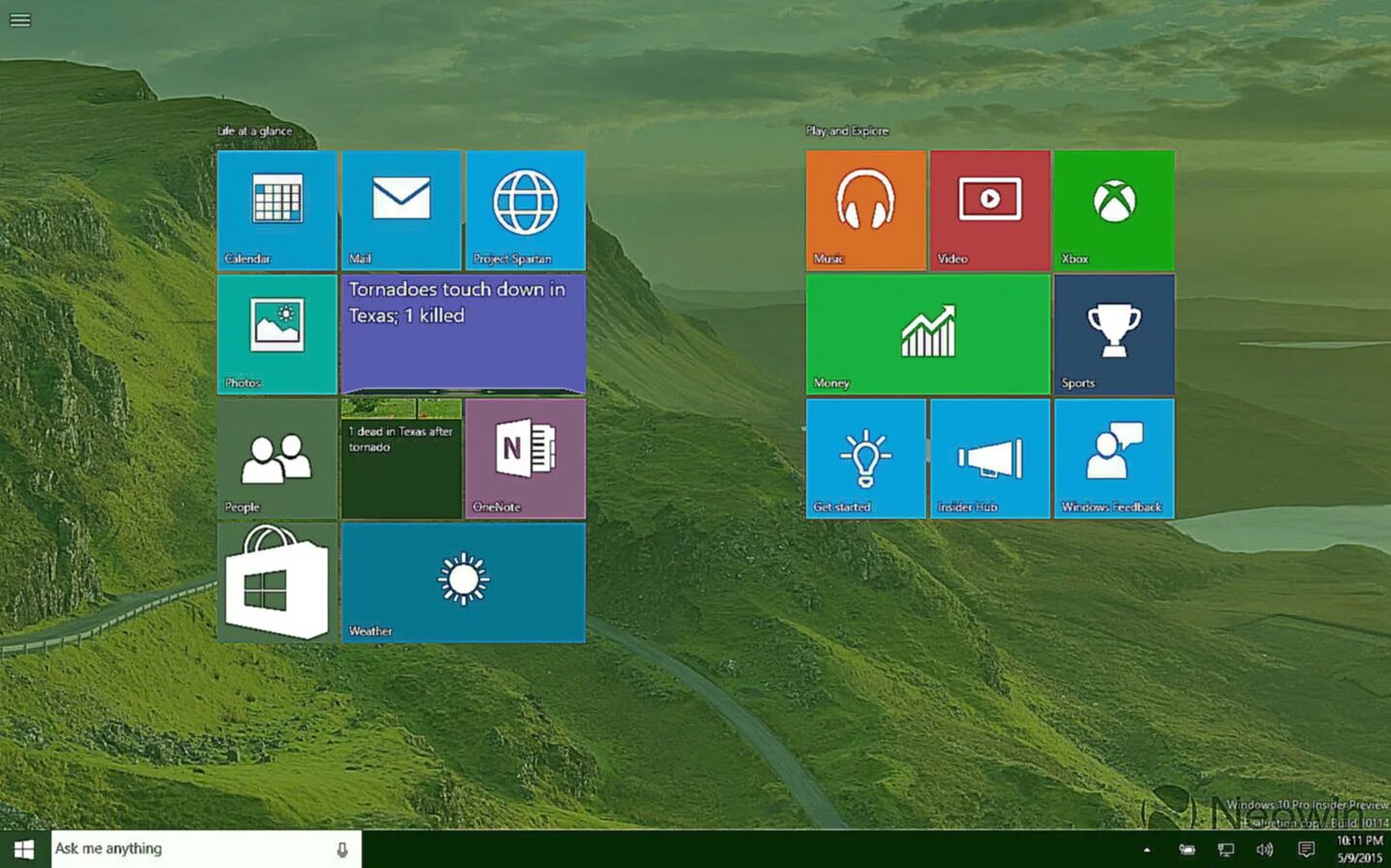Open the Windows Feedback tile
The image size is (1391, 868).
1115,459
